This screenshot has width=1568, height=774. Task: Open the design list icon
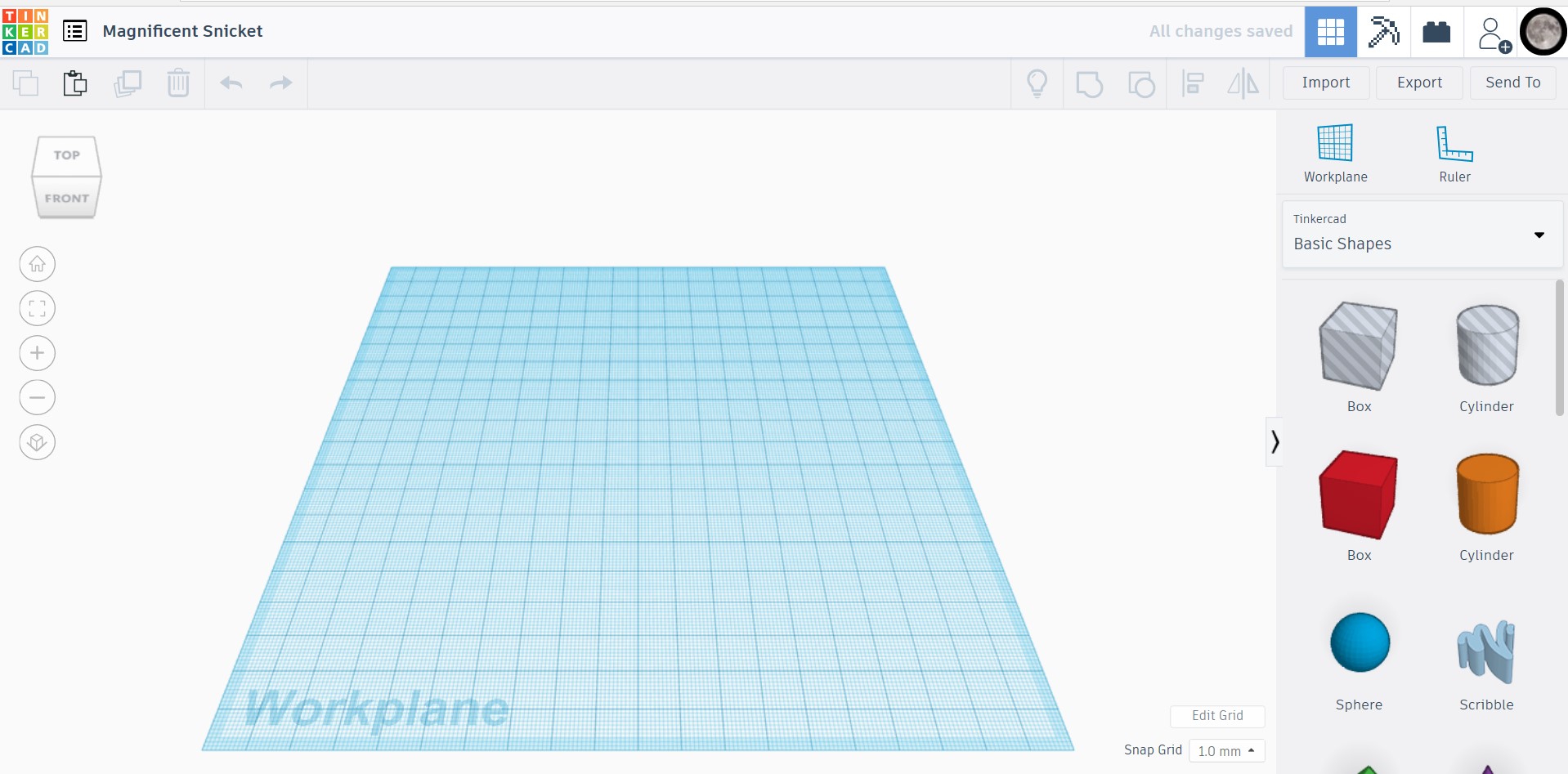(x=75, y=31)
